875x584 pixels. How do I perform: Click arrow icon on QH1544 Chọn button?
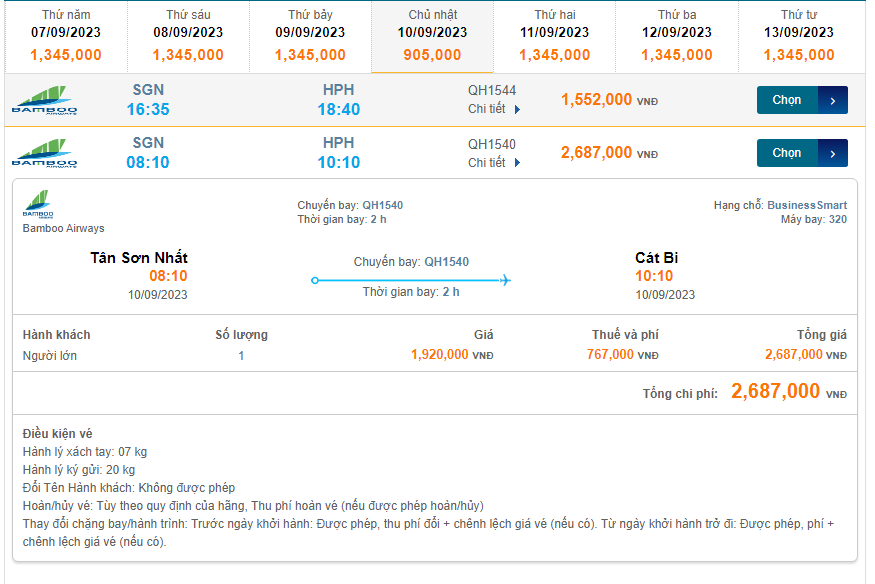(833, 100)
